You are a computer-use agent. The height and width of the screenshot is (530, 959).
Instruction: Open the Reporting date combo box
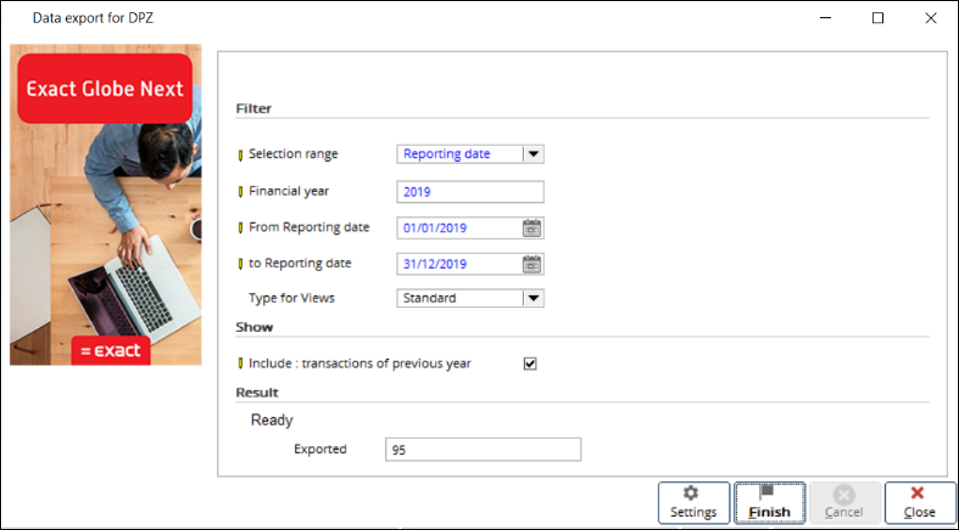pyautogui.click(x=470, y=154)
